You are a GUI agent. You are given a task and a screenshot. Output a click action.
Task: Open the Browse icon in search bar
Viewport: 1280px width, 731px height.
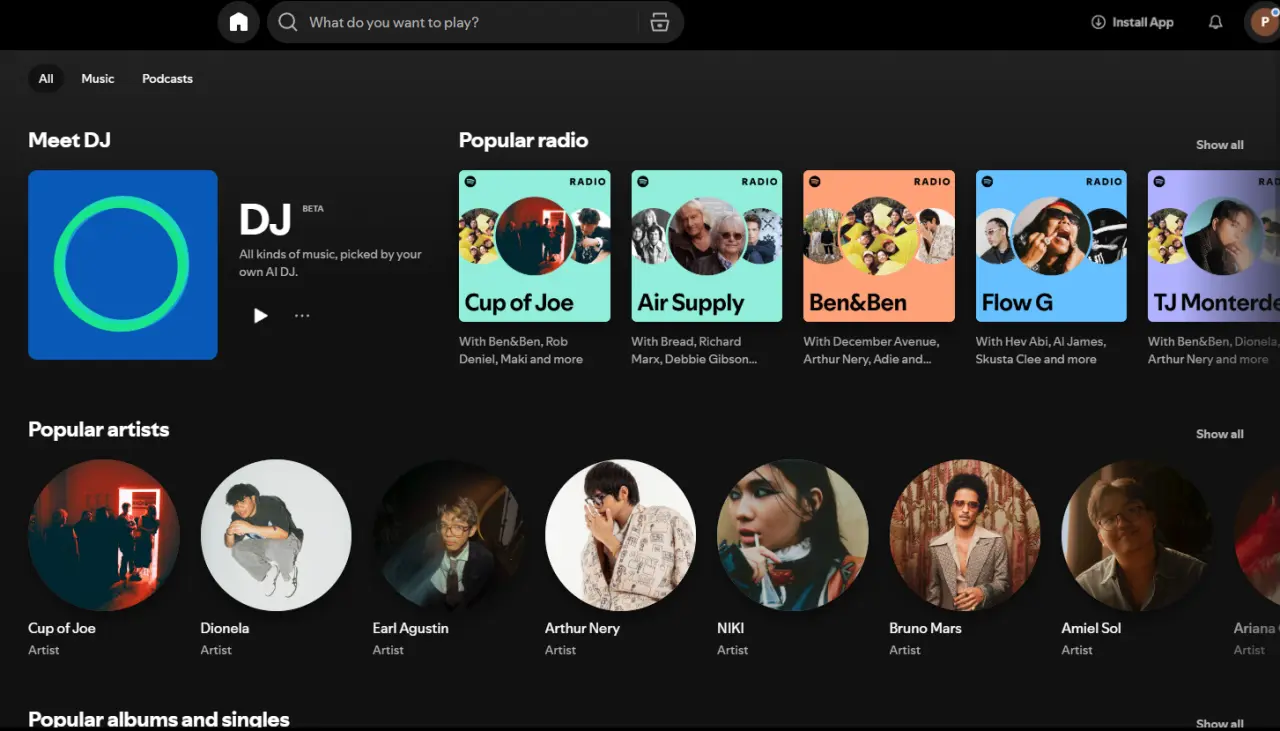click(659, 22)
